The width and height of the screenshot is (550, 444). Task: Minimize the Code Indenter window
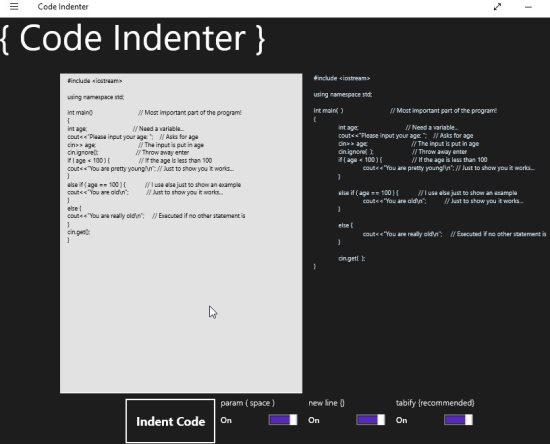pyautogui.click(x=528, y=7)
